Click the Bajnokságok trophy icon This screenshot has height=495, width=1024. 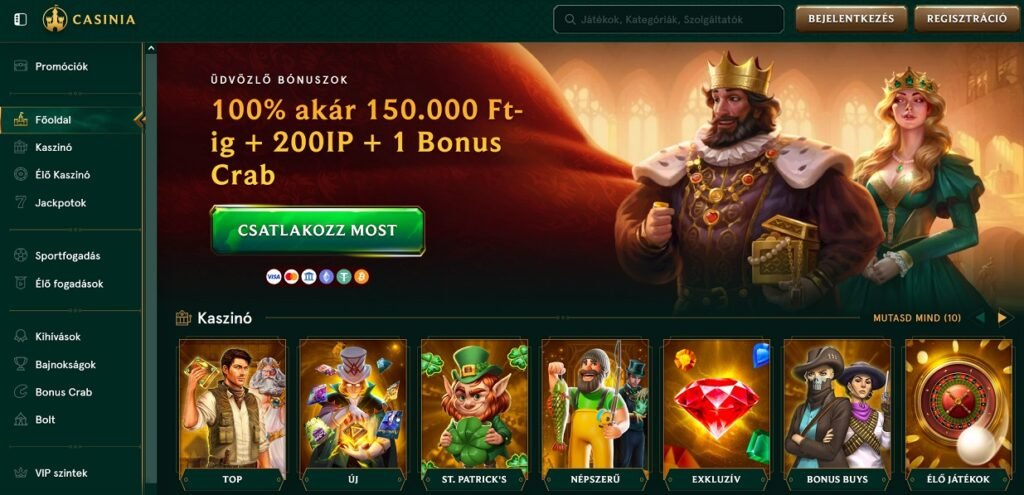click(x=21, y=364)
